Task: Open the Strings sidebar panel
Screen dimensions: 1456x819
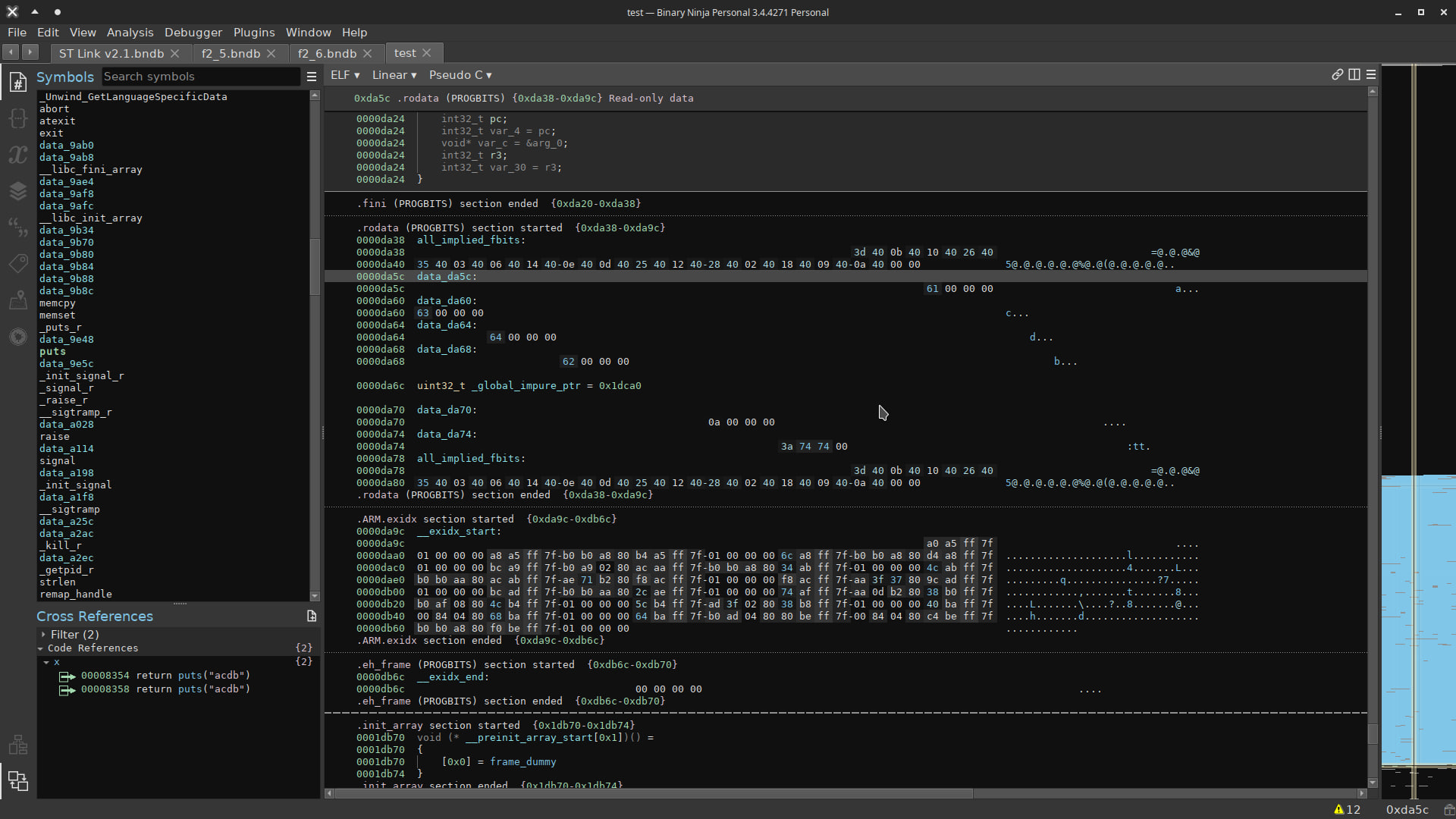Action: click(17, 227)
